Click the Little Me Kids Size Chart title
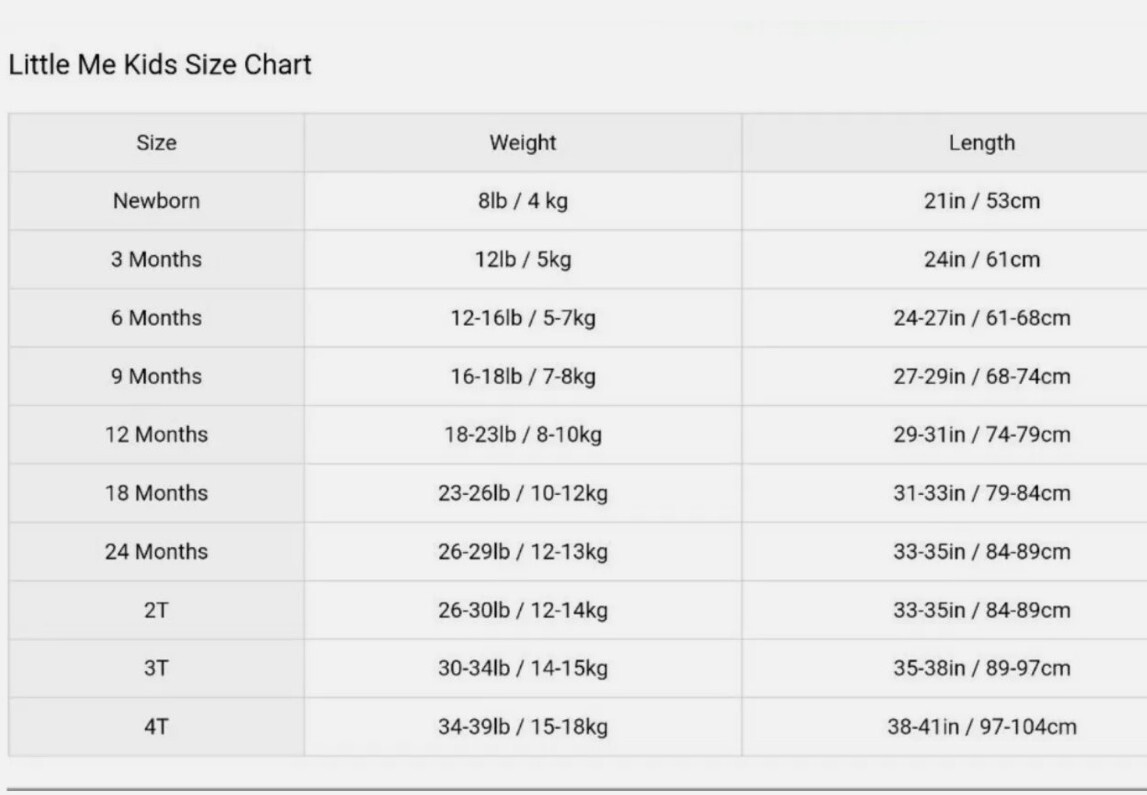 point(160,65)
